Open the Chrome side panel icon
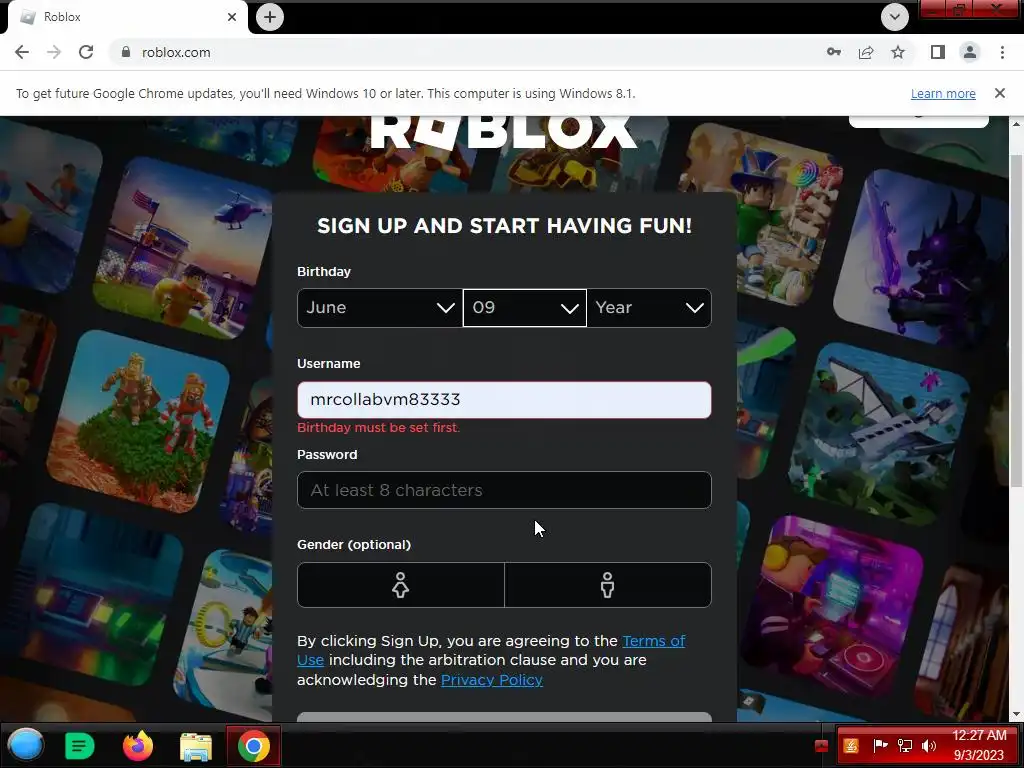Image resolution: width=1024 pixels, height=768 pixels. (938, 52)
